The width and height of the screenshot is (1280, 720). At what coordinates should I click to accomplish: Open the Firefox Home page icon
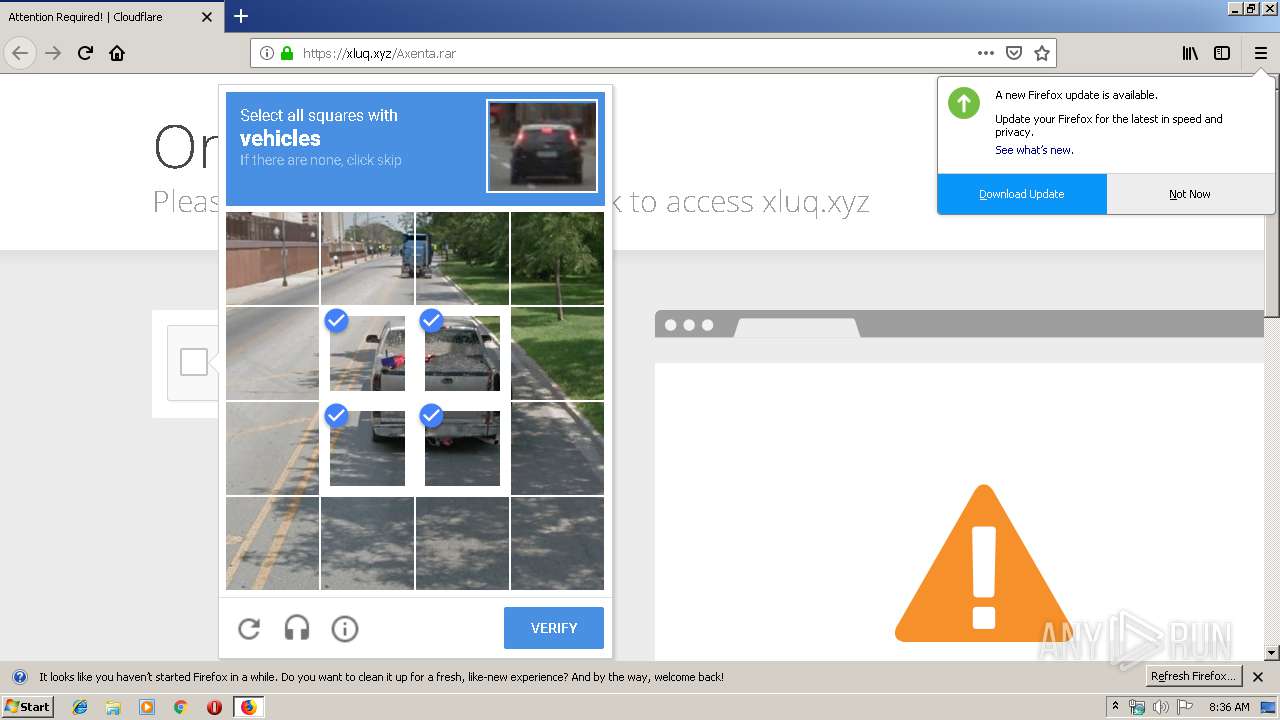pos(117,53)
